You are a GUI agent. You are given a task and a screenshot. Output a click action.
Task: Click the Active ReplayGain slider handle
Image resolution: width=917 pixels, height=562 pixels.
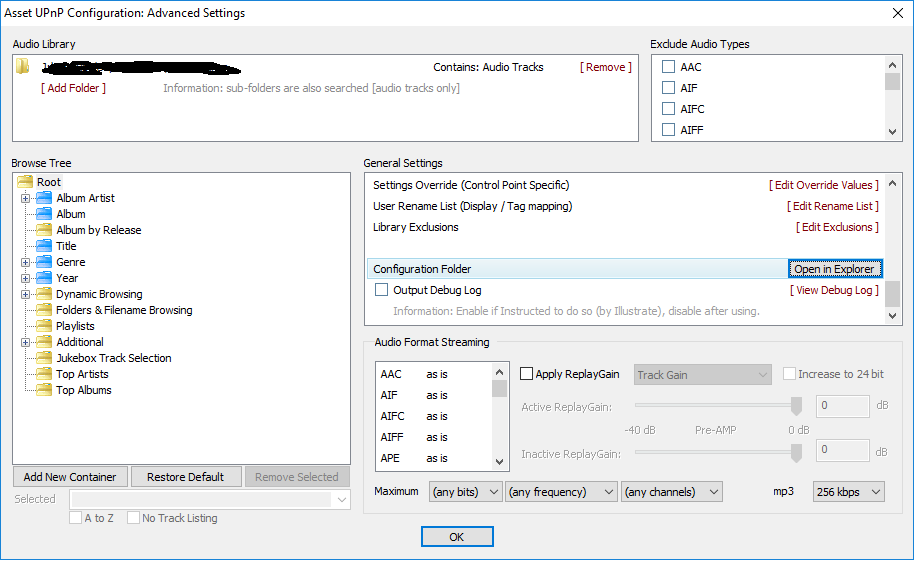coord(796,405)
